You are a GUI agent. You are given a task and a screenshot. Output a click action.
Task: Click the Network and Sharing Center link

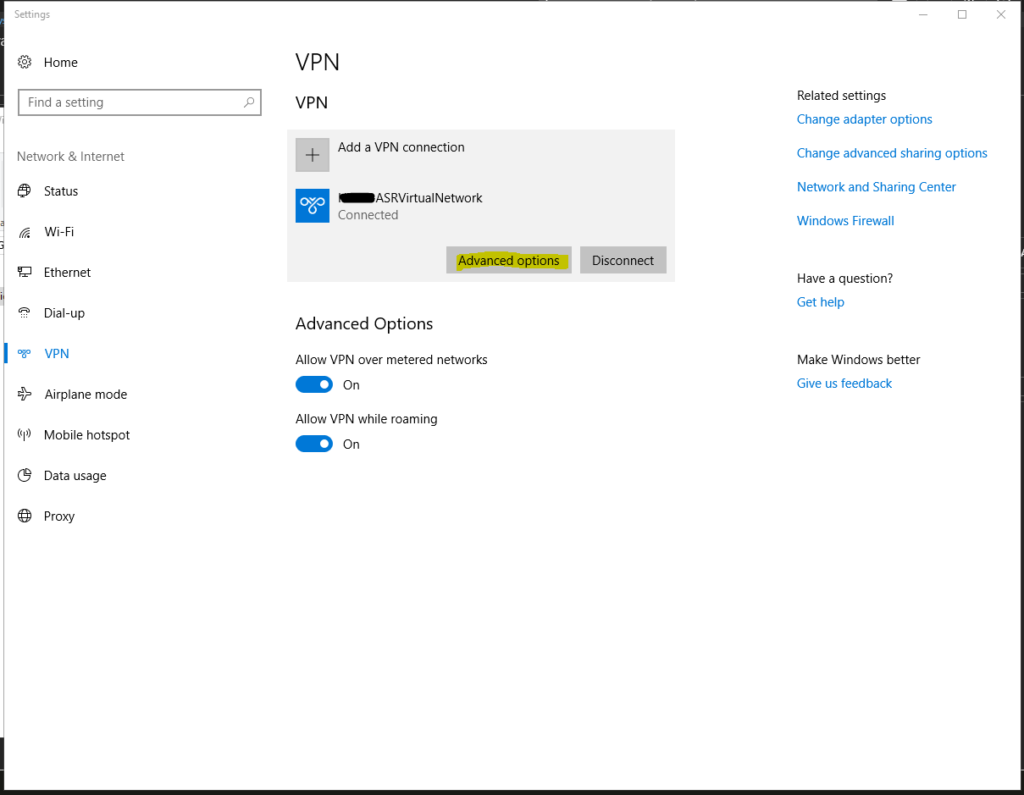[876, 187]
